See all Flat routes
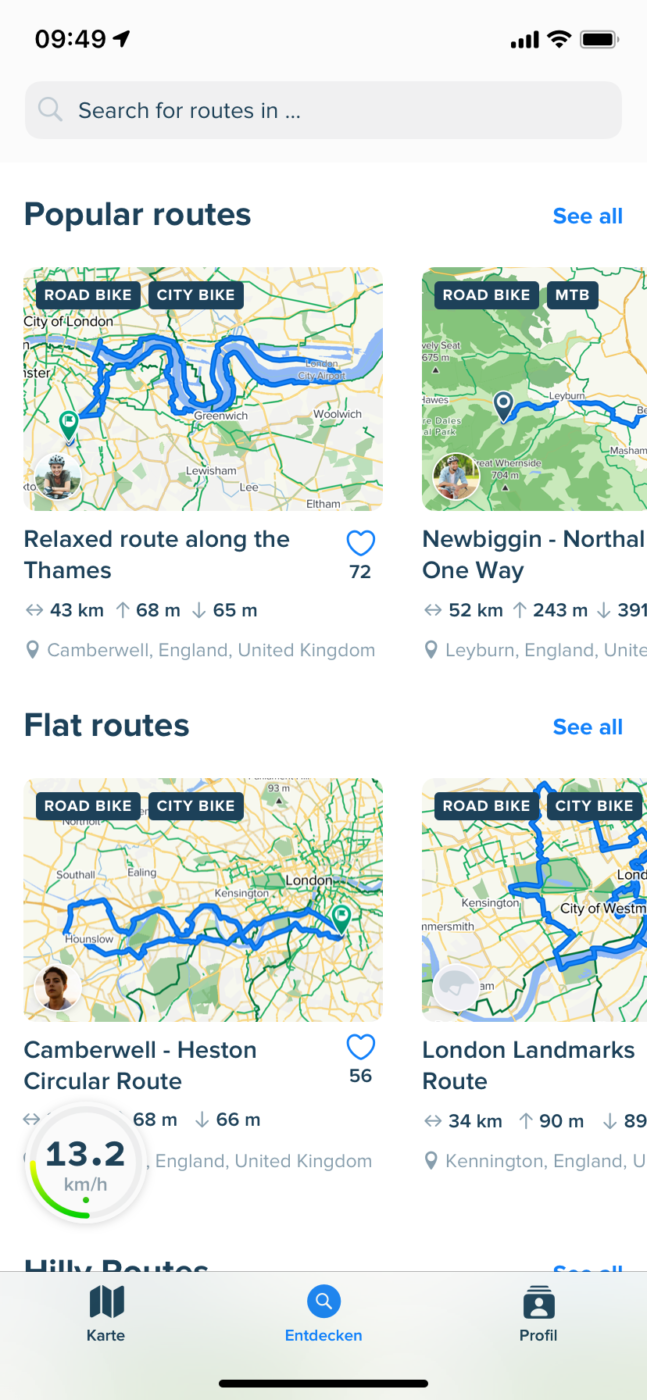Image resolution: width=647 pixels, height=1400 pixels. [587, 727]
